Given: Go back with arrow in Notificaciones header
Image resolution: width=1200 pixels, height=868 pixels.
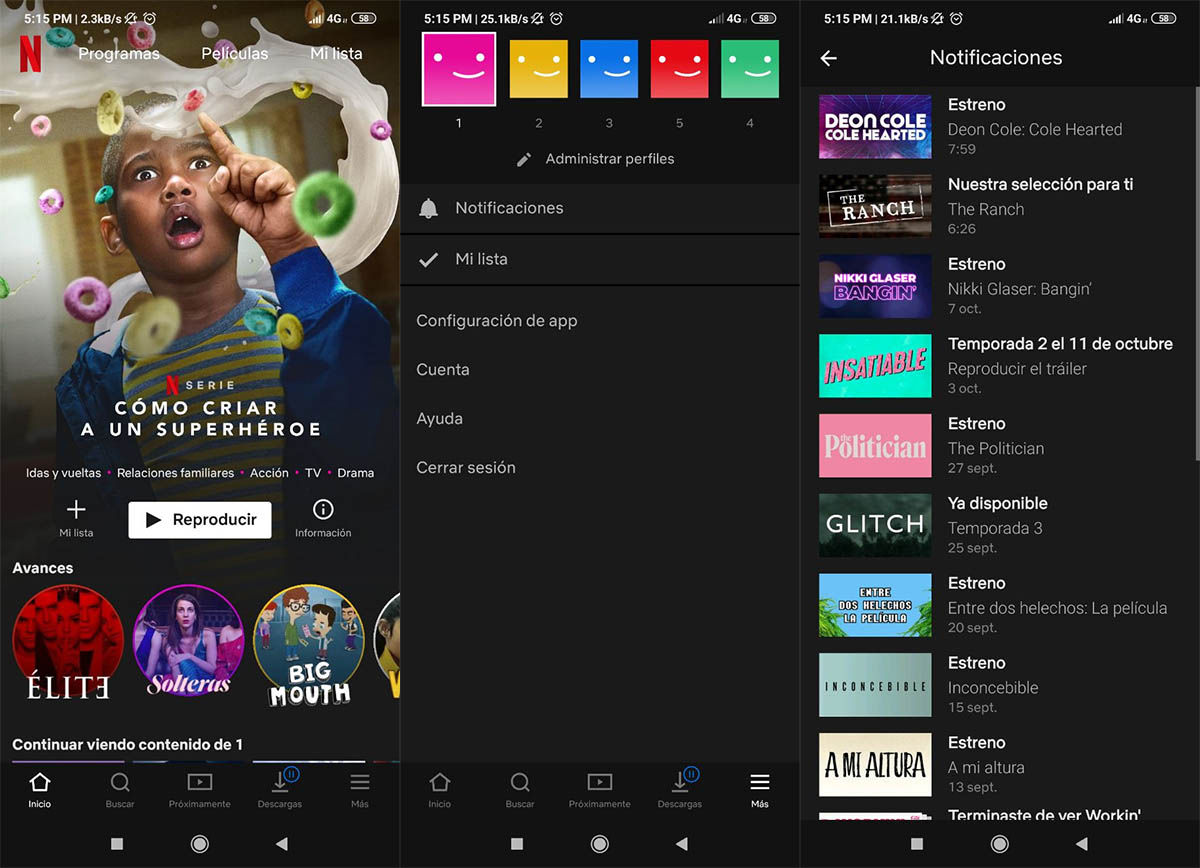Looking at the screenshot, I should pos(828,58).
